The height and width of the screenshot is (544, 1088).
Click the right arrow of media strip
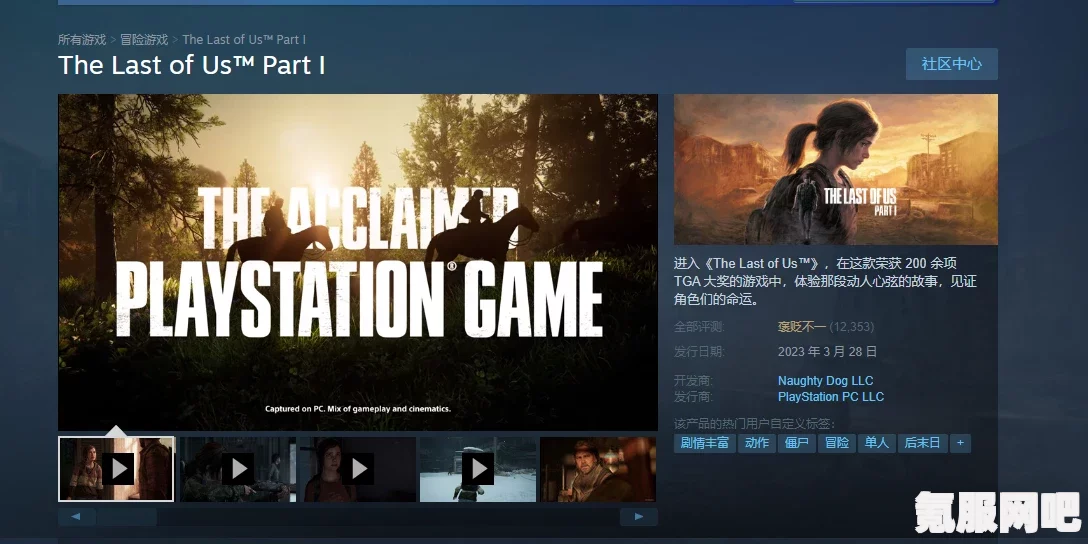point(638,516)
